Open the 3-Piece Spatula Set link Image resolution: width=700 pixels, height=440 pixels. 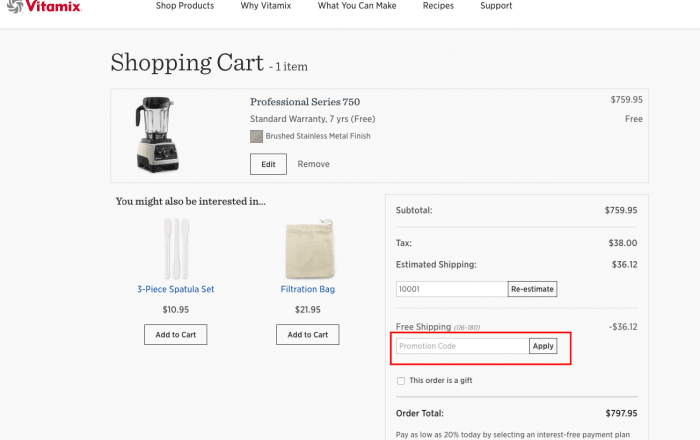pyautogui.click(x=175, y=289)
